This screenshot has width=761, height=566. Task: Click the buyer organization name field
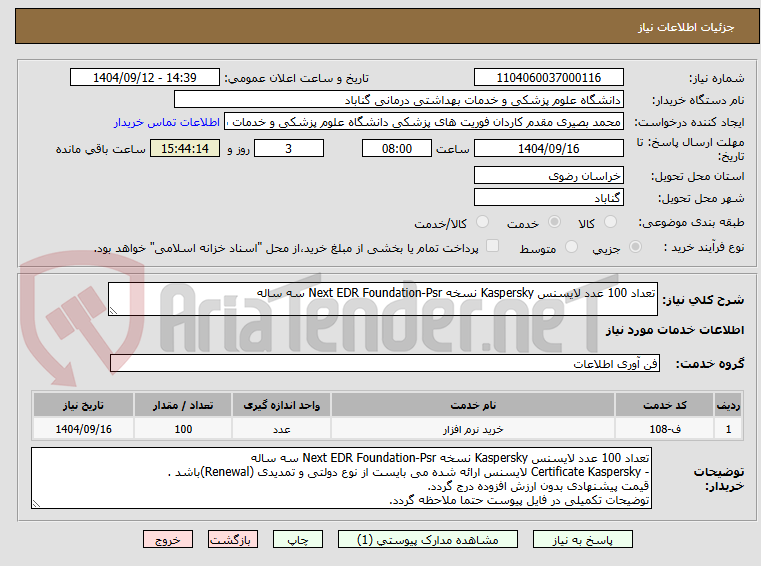click(398, 100)
